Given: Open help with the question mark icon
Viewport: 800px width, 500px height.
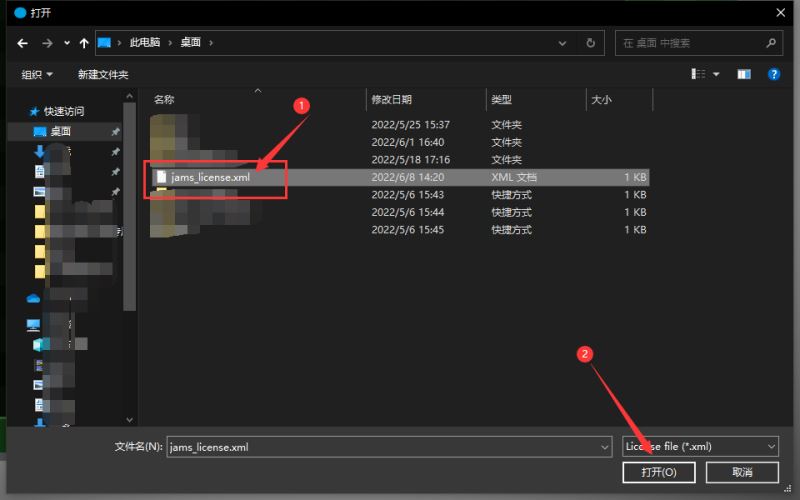Looking at the screenshot, I should pyautogui.click(x=773, y=74).
